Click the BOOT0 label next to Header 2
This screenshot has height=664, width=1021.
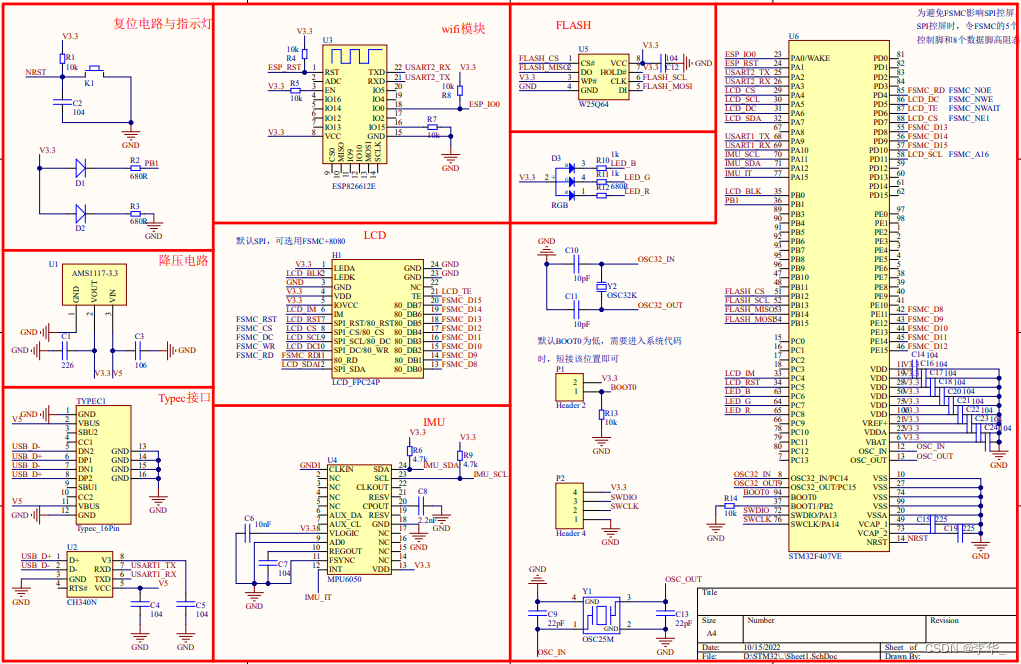click(623, 387)
